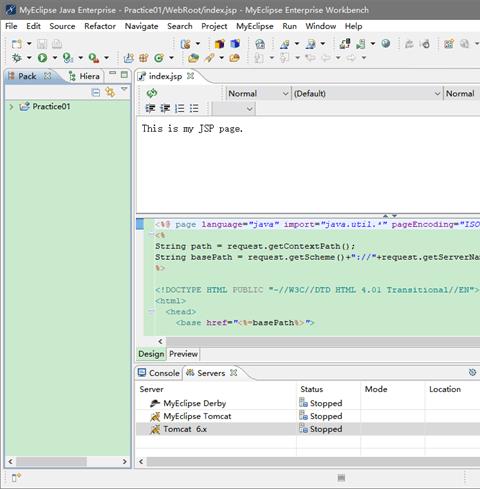Viewport: 480px width, 489px height.
Task: Toggle Link with Editor in Package Explorer
Action: (x=110, y=92)
